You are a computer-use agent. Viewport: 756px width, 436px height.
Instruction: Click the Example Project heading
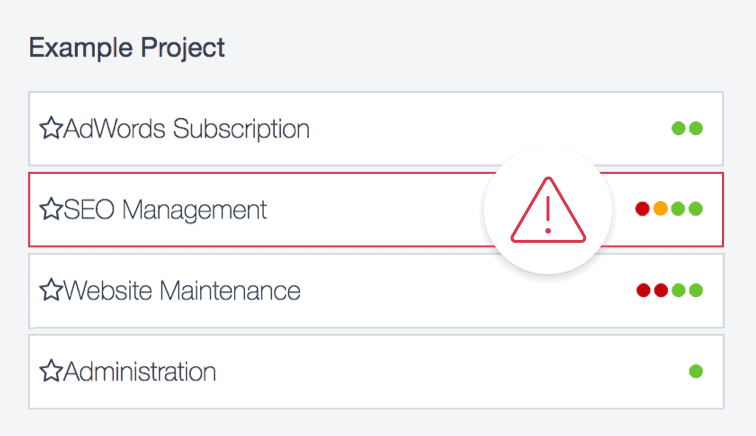click(127, 47)
